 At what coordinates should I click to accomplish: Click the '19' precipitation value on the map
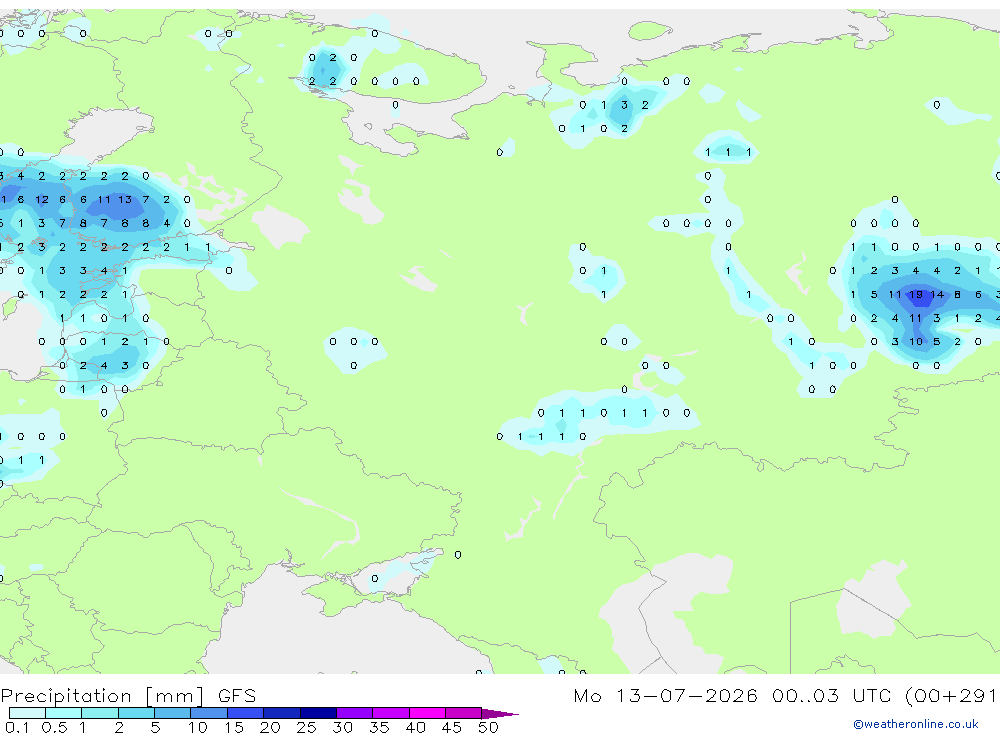point(916,295)
